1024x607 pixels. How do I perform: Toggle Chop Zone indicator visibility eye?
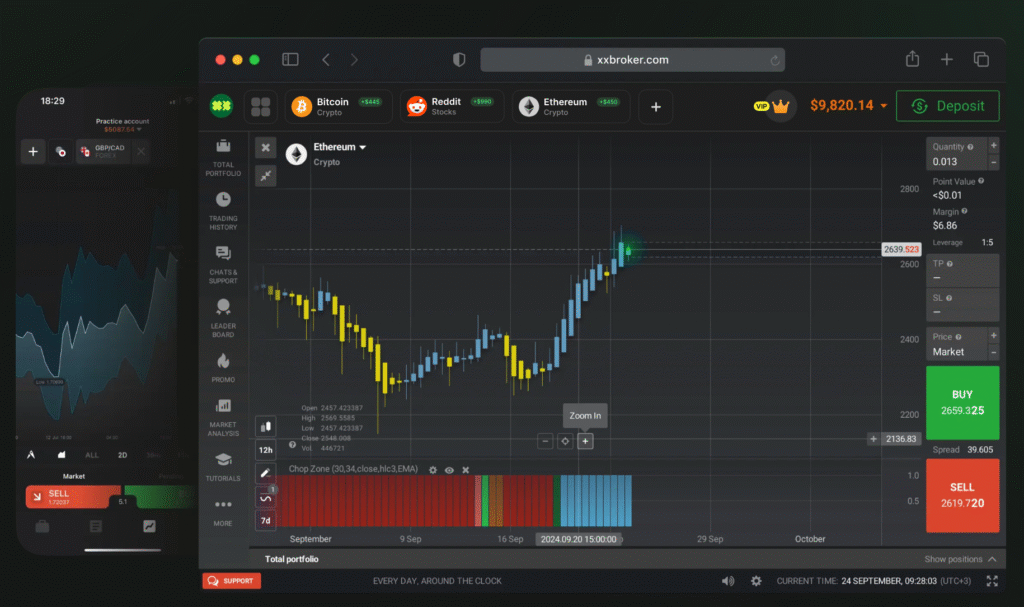(x=449, y=469)
